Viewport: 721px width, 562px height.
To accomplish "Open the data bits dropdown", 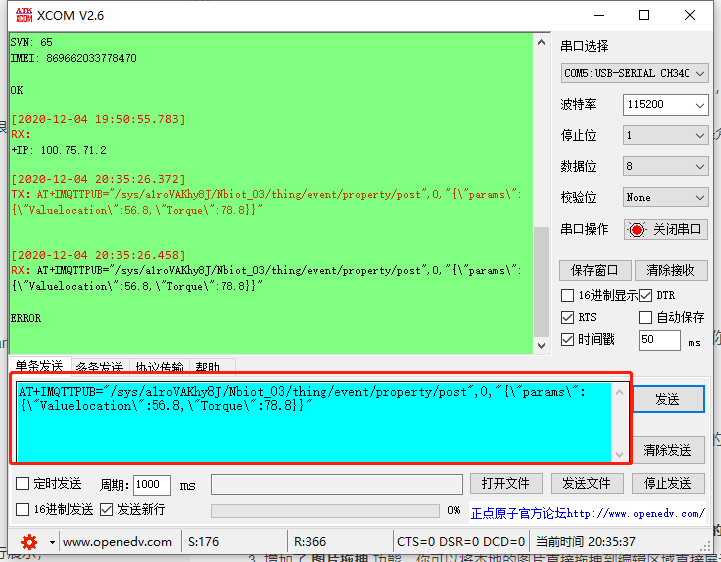I will coord(665,166).
